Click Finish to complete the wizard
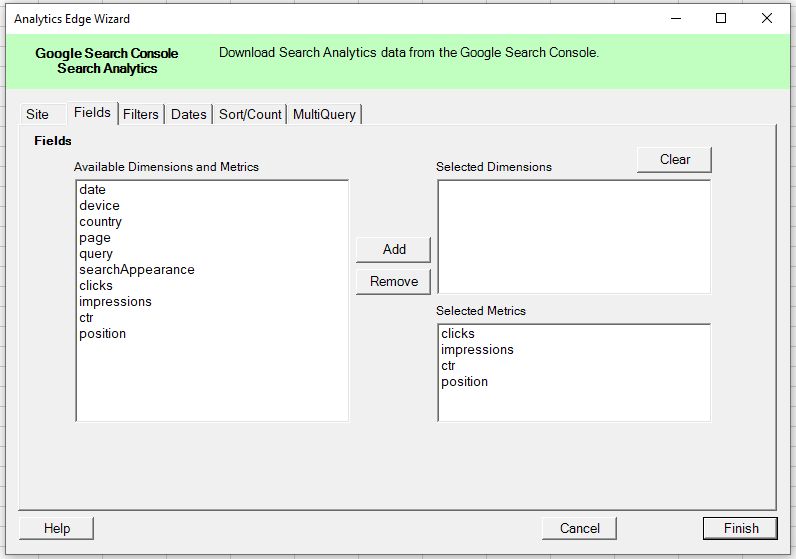This screenshot has width=796, height=559. point(741,528)
